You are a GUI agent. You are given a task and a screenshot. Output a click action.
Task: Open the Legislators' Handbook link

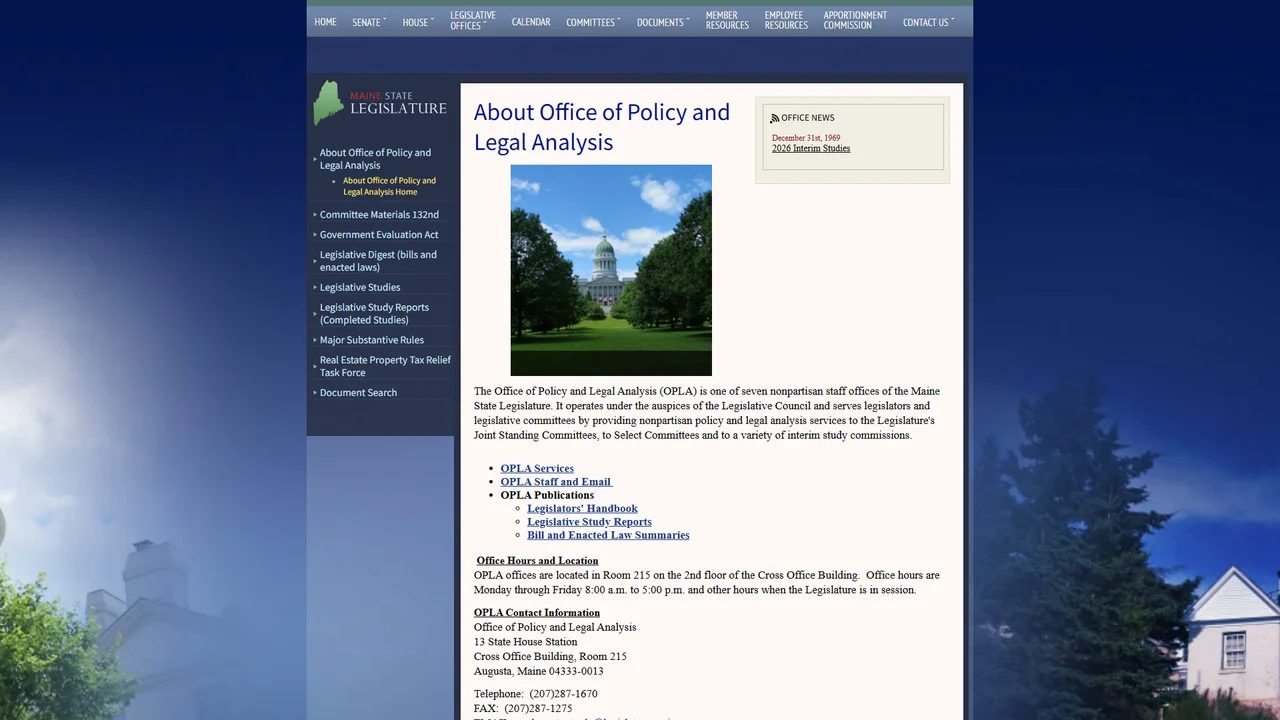(582, 508)
